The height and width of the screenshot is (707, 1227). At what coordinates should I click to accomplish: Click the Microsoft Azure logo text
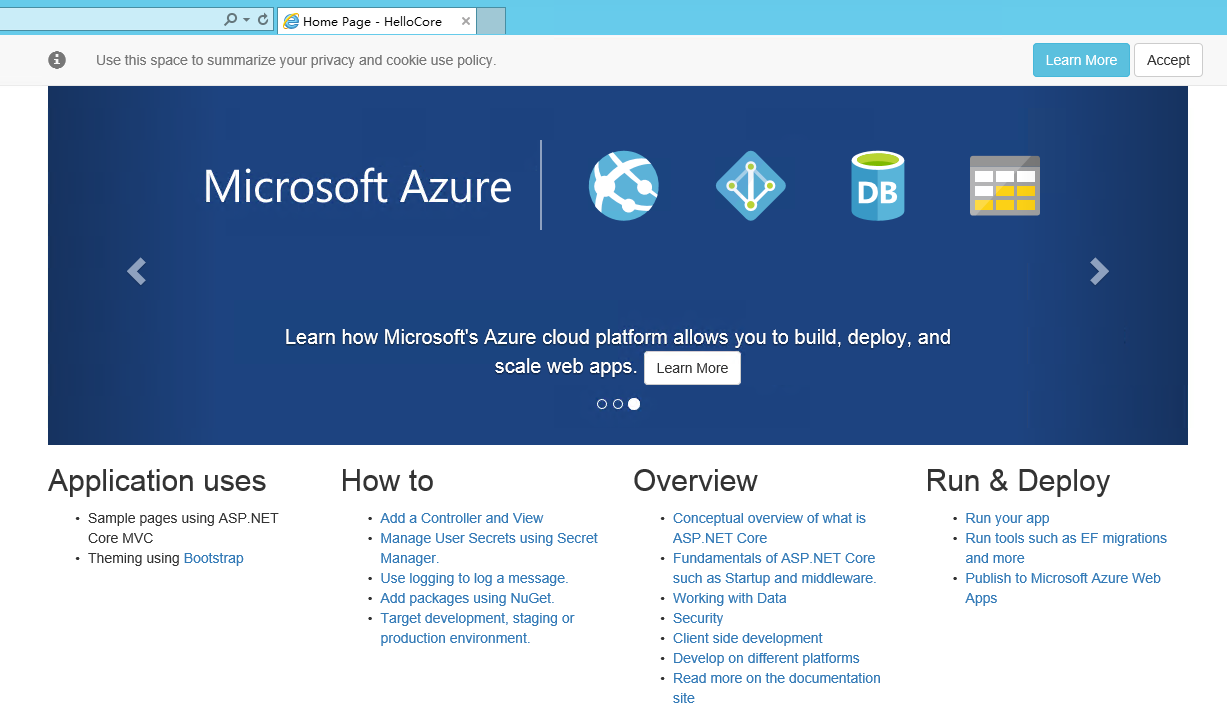(357, 186)
